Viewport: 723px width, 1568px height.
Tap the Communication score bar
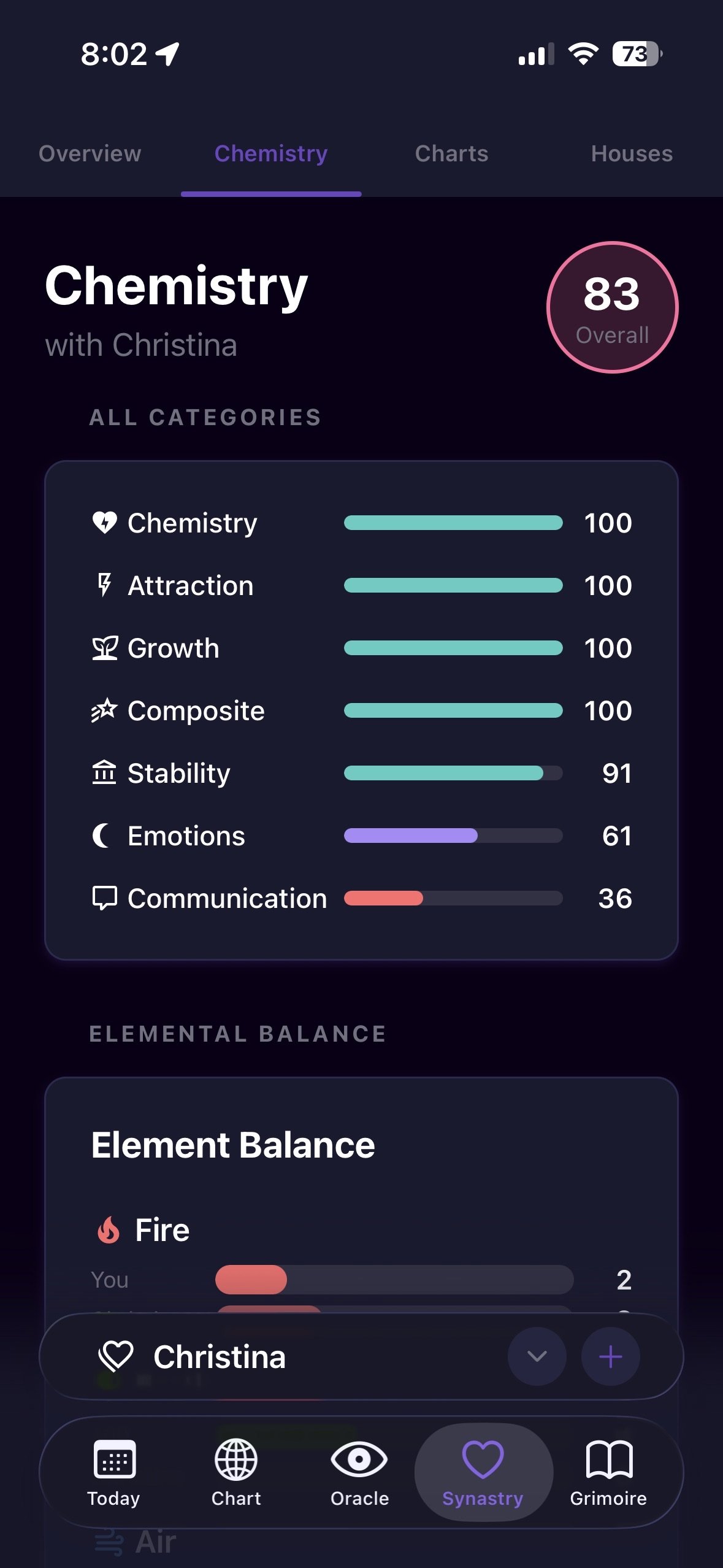tap(453, 898)
